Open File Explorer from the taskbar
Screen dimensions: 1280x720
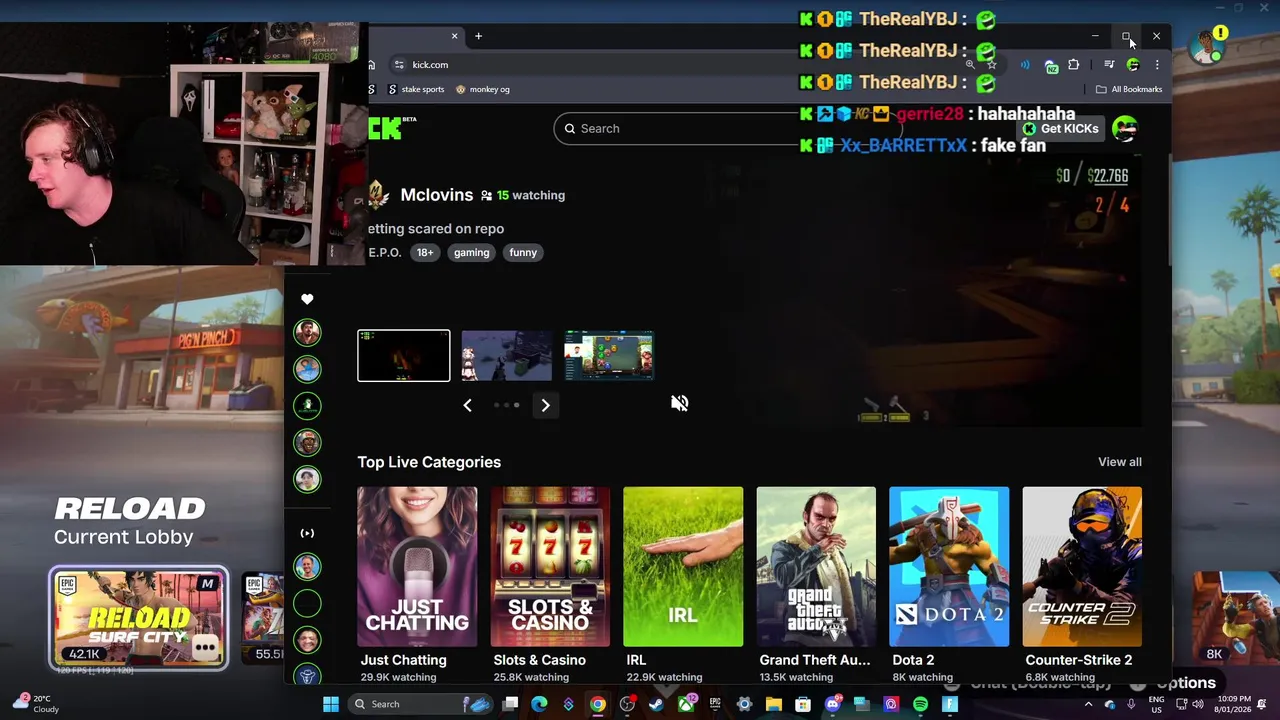pos(773,704)
